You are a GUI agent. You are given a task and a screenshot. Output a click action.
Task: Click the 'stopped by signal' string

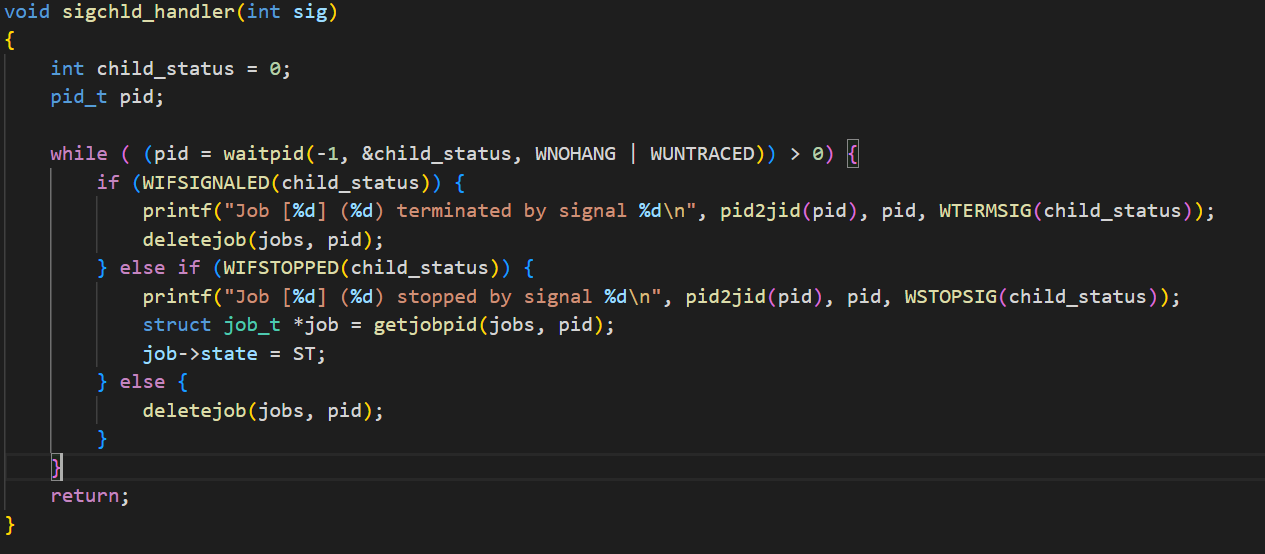(x=495, y=297)
